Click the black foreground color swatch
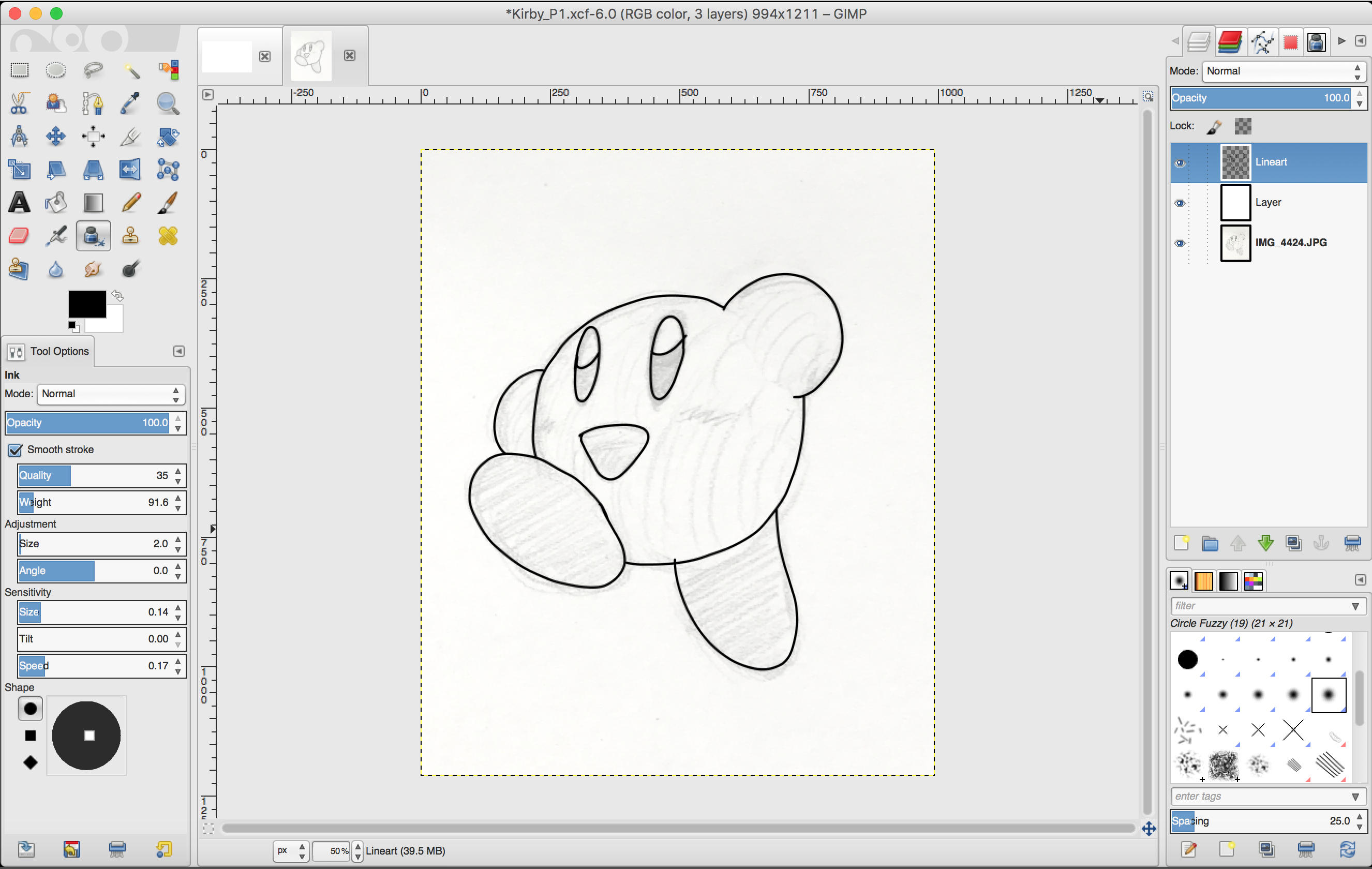This screenshot has height=869, width=1372. click(86, 304)
